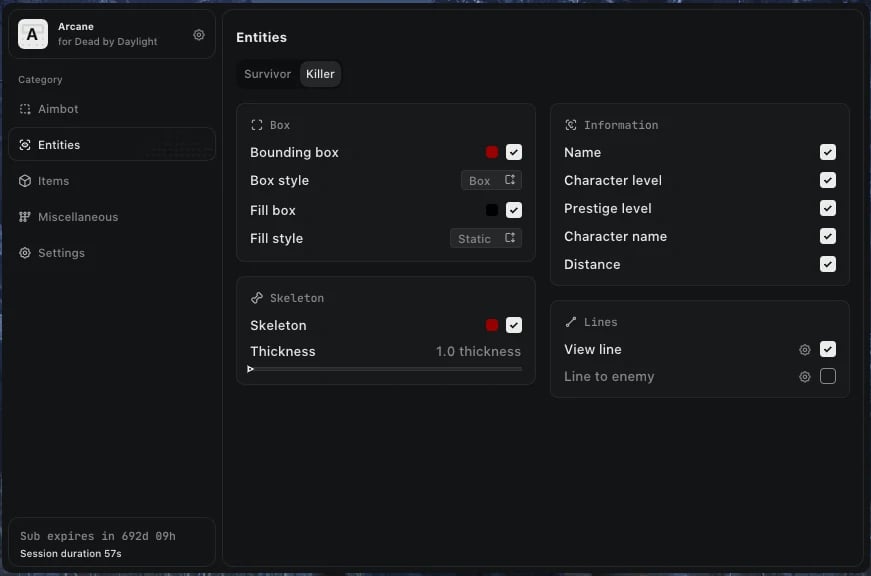
Task: Click the Items cube icon
Action: coord(25,181)
